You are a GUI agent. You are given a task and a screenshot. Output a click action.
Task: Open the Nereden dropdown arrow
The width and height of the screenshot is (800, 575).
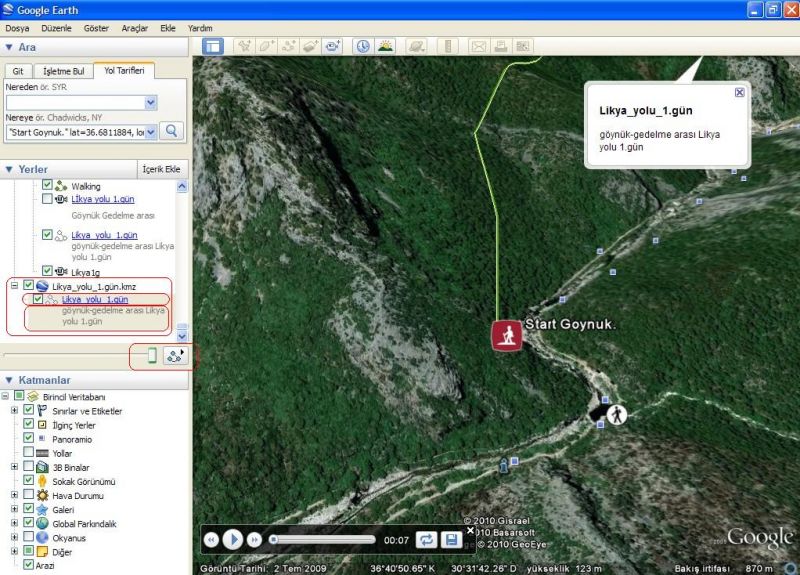point(151,102)
